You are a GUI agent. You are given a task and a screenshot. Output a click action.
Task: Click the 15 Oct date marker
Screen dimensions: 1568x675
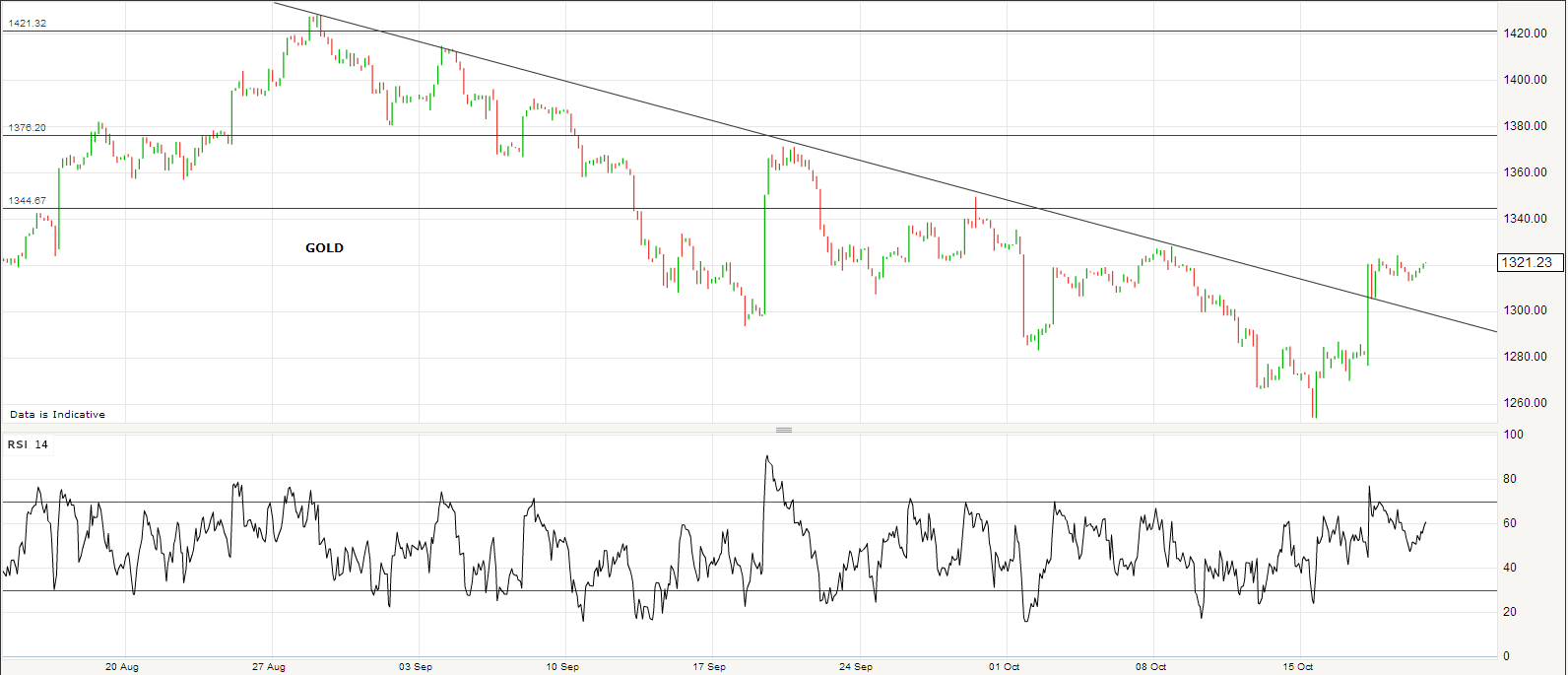coord(1297,667)
